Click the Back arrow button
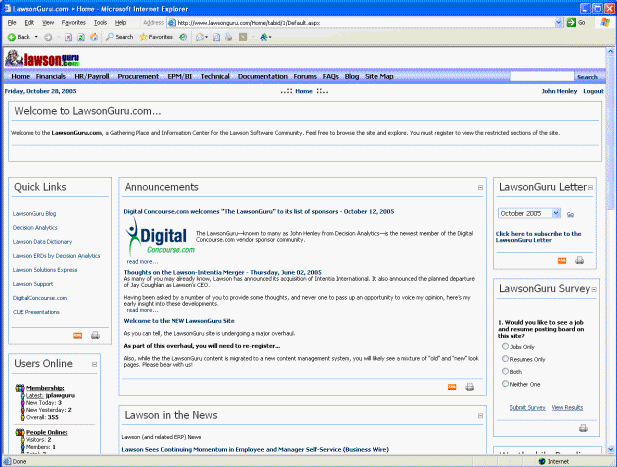617x467 pixels. click(19, 37)
